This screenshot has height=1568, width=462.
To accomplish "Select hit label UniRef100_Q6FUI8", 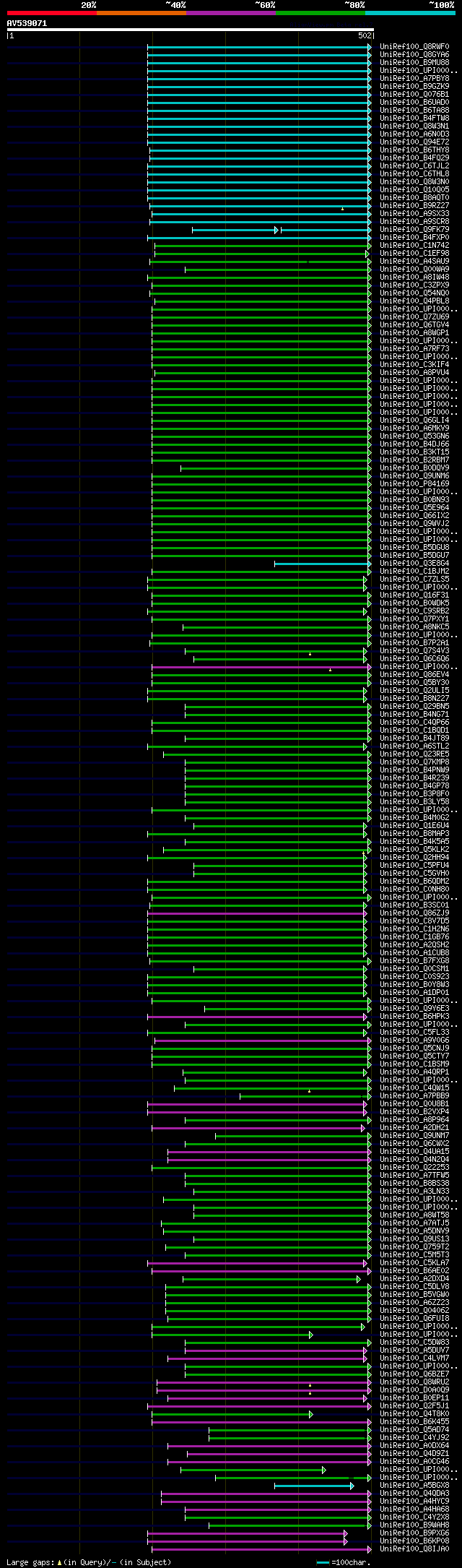I will coord(414,1319).
